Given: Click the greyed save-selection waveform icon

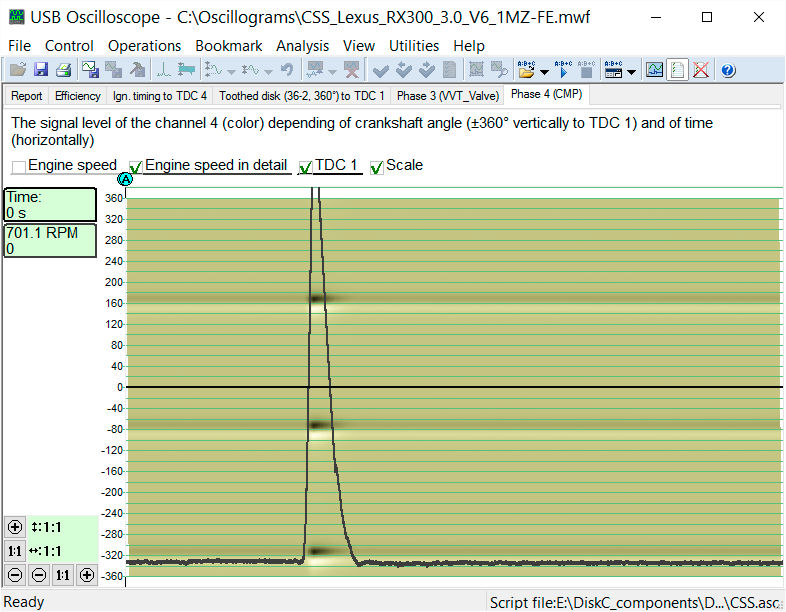Looking at the screenshot, I should point(113,70).
